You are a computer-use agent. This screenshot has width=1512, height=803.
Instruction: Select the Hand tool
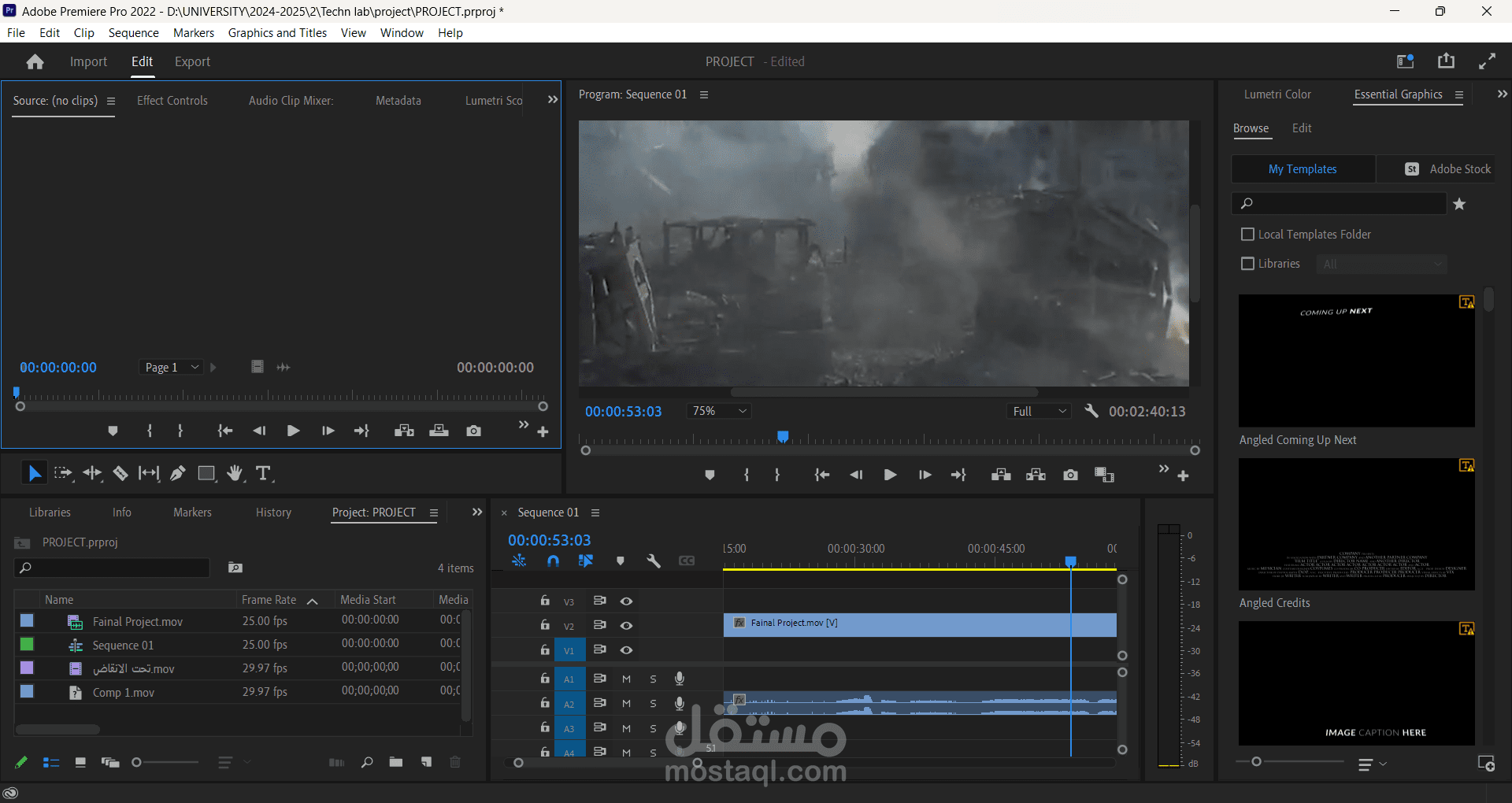(x=235, y=473)
